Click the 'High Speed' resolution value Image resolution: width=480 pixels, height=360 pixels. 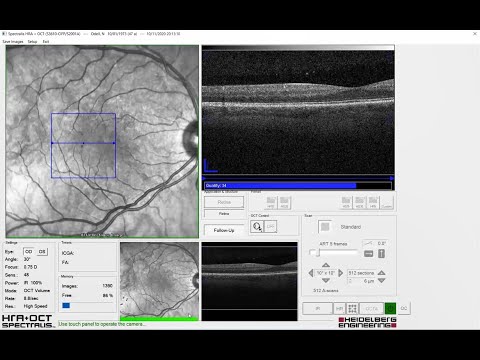click(x=35, y=306)
